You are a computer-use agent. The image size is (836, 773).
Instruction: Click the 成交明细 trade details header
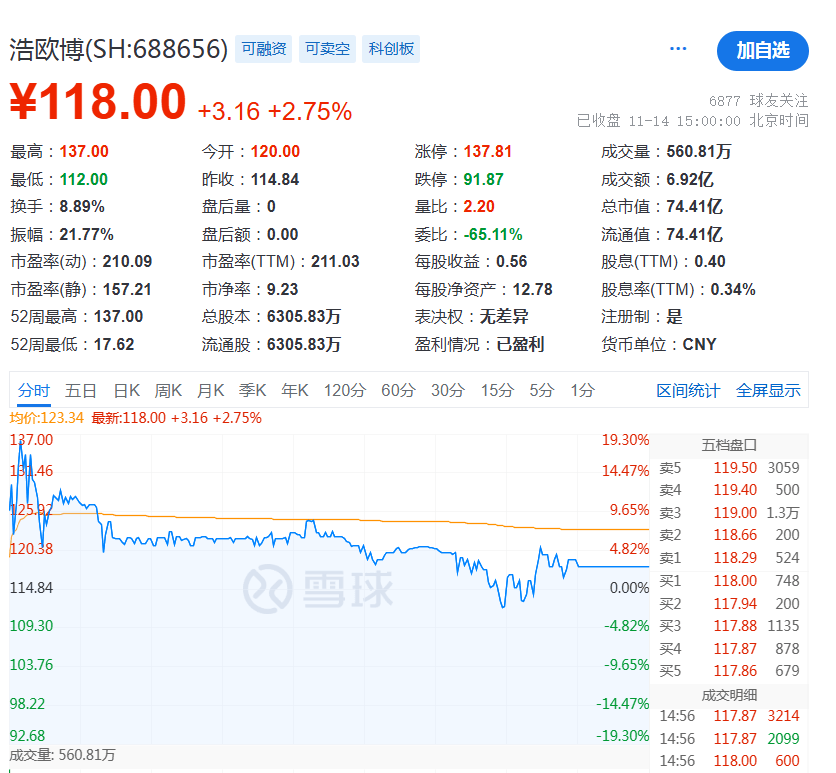(x=728, y=693)
